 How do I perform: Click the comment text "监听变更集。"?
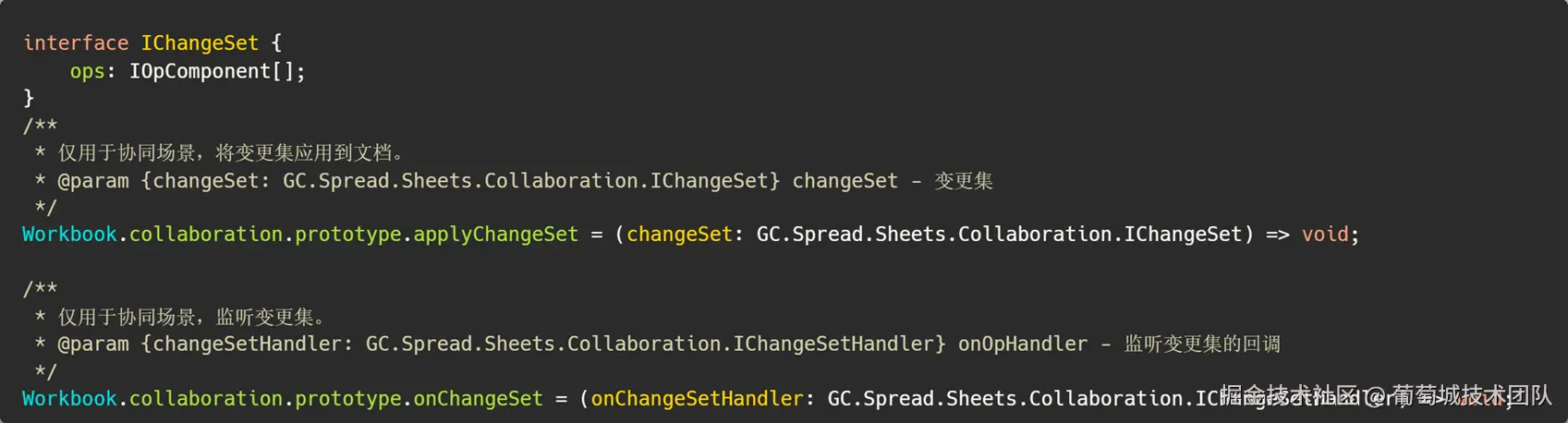point(270,318)
